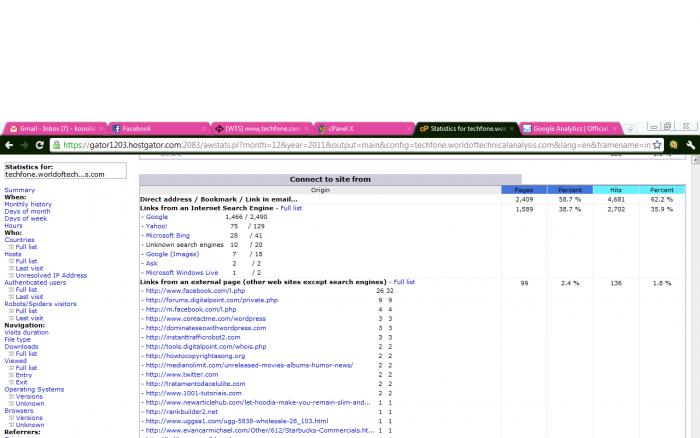This screenshot has width=700, height=438.
Task: Open the Downloads report
Action: pyautogui.click(x=21, y=346)
